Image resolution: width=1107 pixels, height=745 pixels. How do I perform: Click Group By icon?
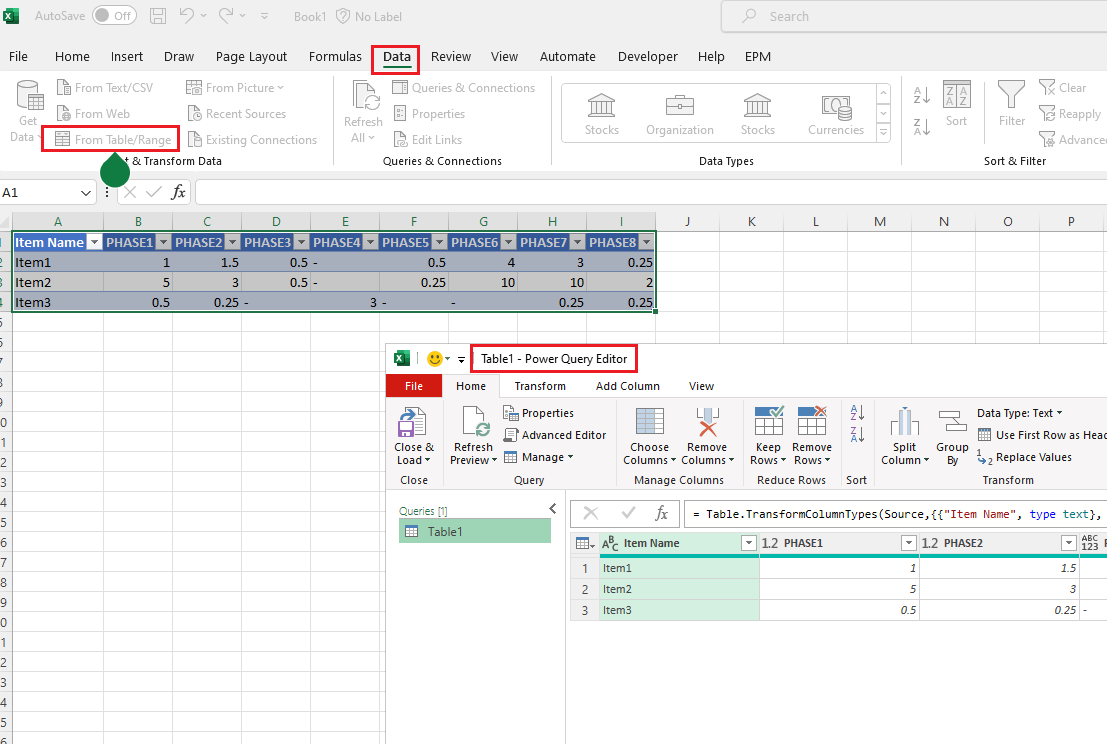(952, 422)
